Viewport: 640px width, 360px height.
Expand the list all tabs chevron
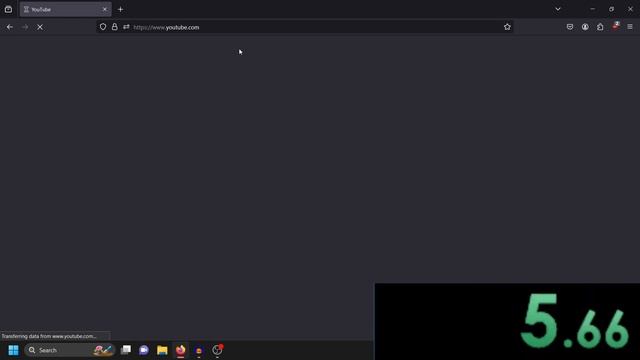[x=558, y=9]
